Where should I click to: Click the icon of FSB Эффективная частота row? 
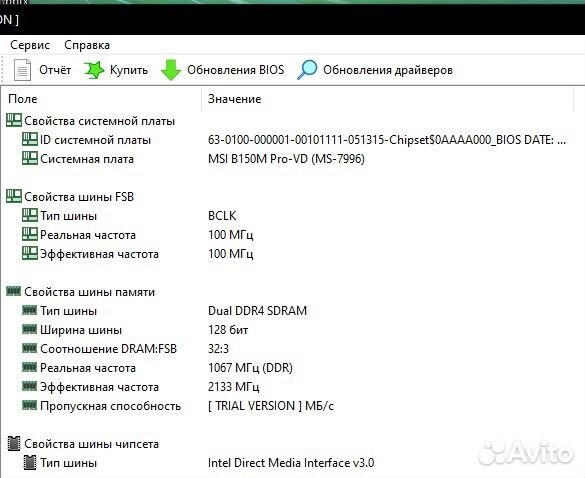coord(30,253)
